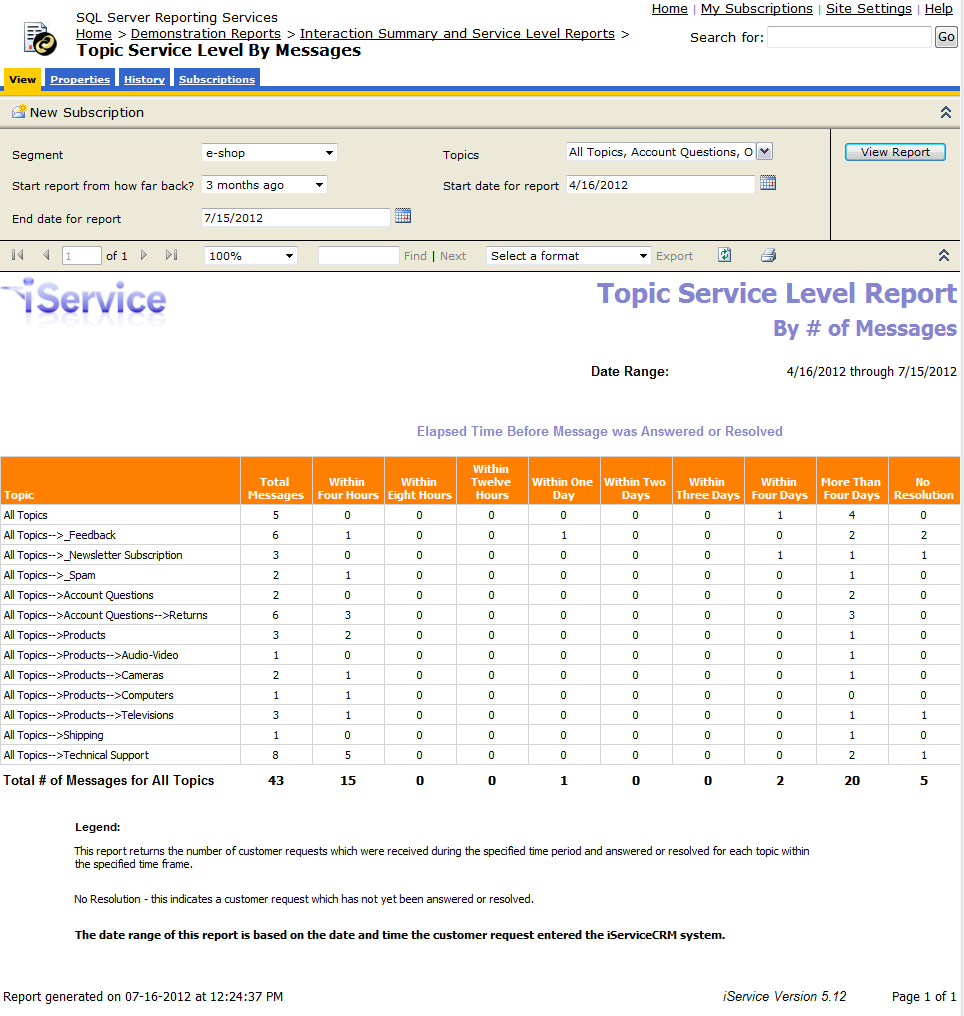This screenshot has height=1016, width=964.
Task: Collapse the parameters area
Action: click(946, 112)
